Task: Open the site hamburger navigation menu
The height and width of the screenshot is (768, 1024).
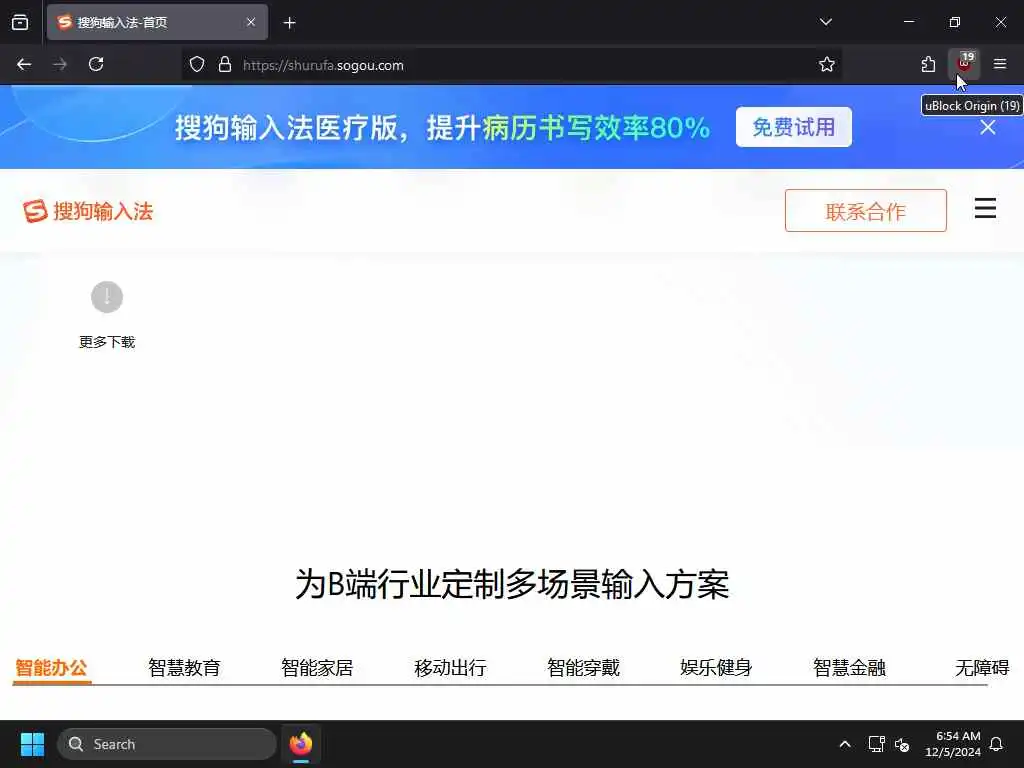Action: 985,208
